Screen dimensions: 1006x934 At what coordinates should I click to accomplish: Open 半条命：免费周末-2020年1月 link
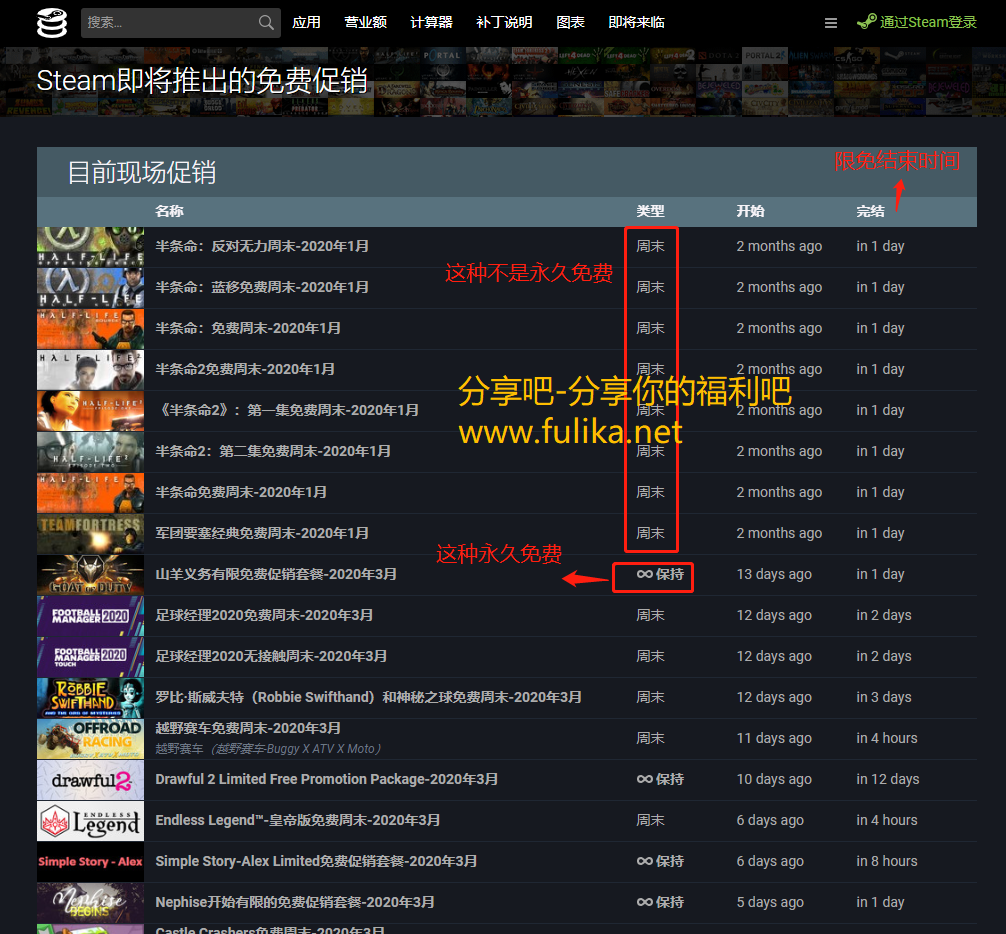tap(248, 328)
